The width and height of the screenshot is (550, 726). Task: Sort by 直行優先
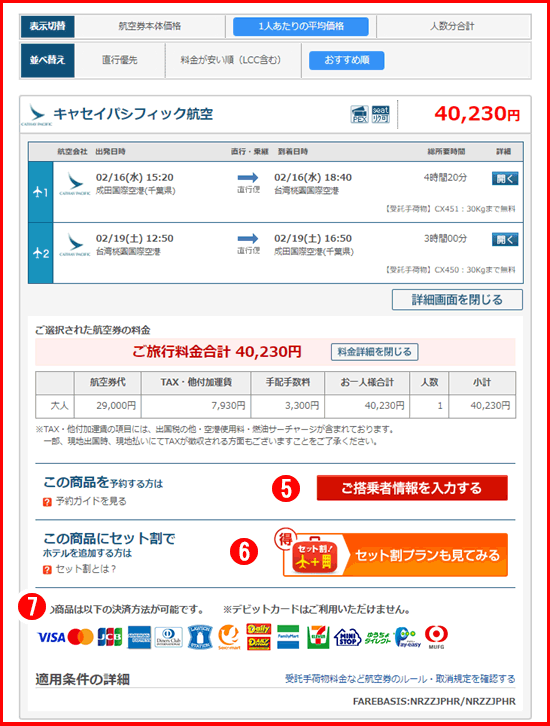(119, 60)
